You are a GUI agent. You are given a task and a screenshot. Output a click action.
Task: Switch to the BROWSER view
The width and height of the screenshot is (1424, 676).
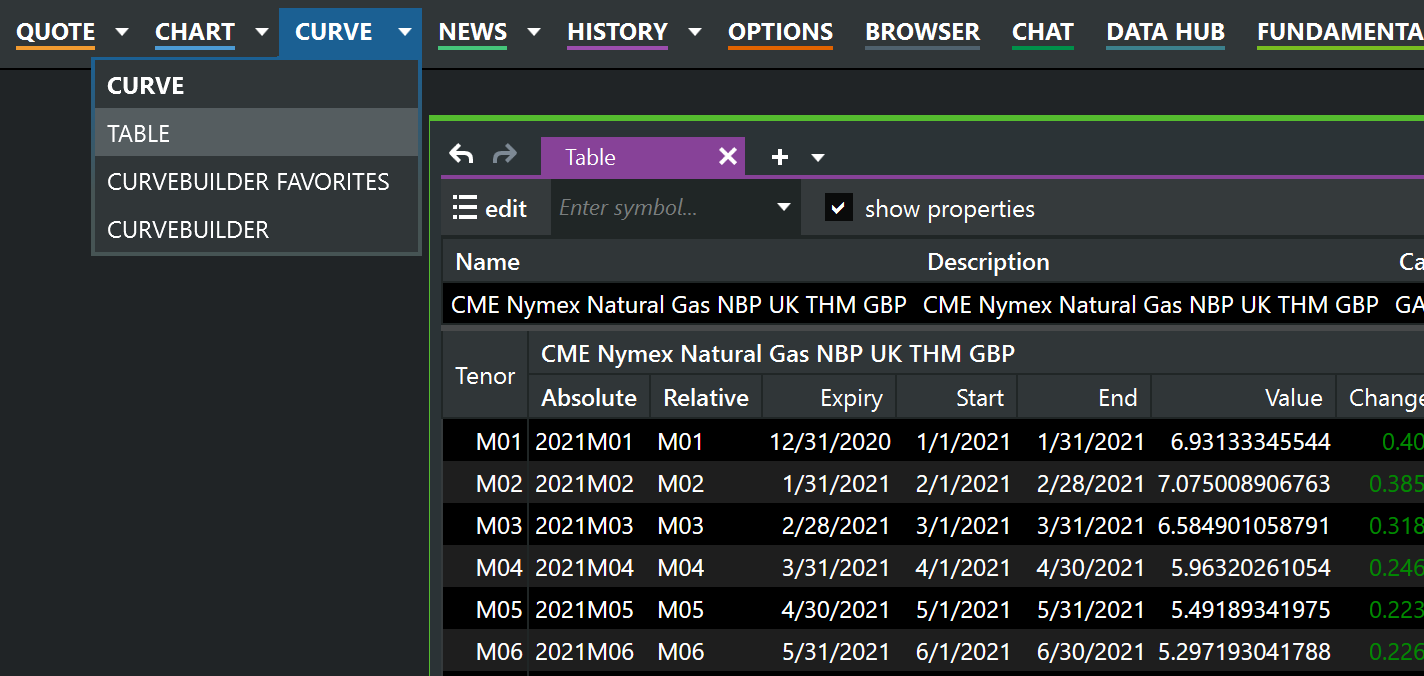(923, 32)
